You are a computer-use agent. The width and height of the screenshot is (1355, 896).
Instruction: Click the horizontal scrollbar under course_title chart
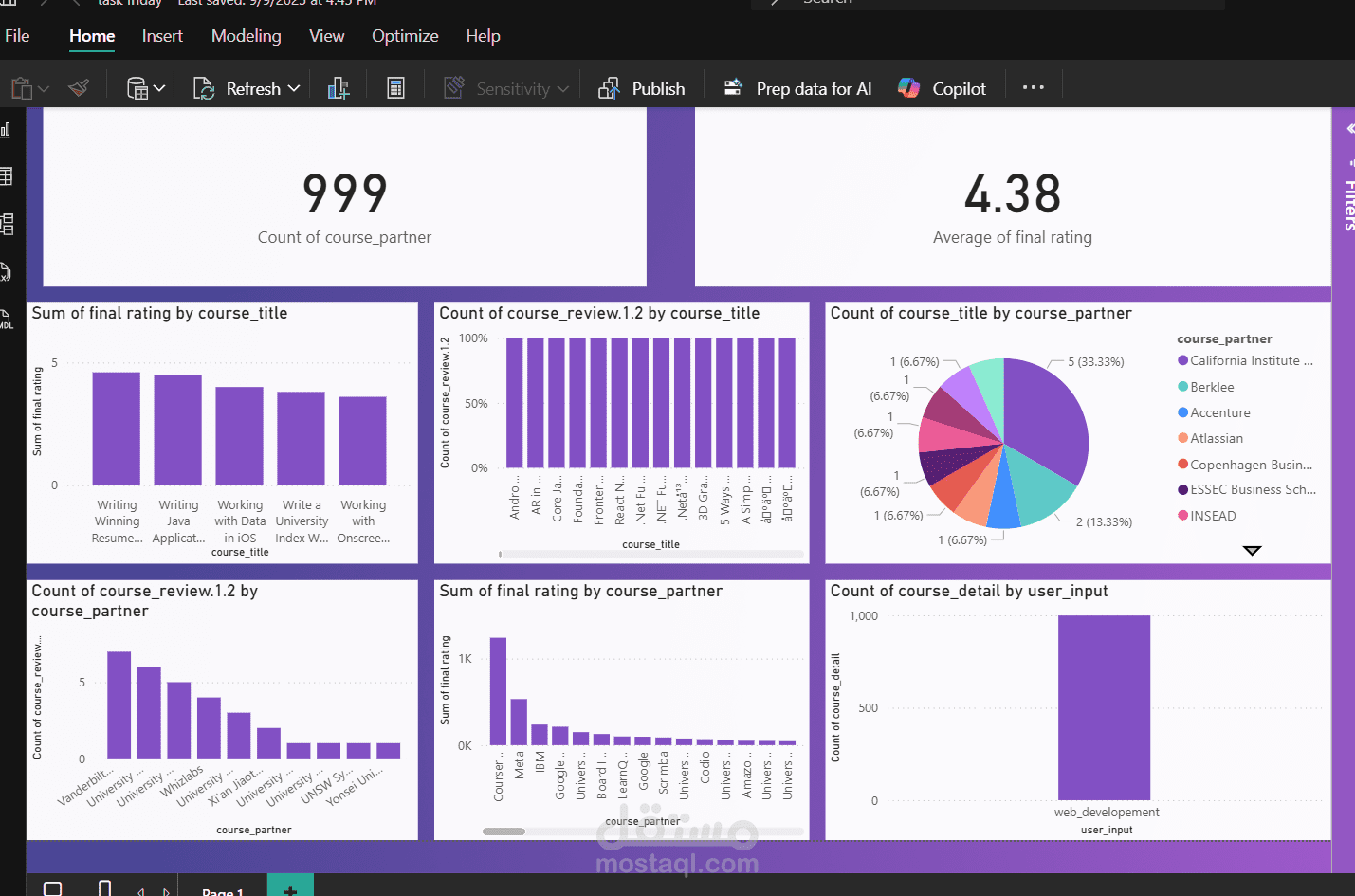tap(651, 554)
